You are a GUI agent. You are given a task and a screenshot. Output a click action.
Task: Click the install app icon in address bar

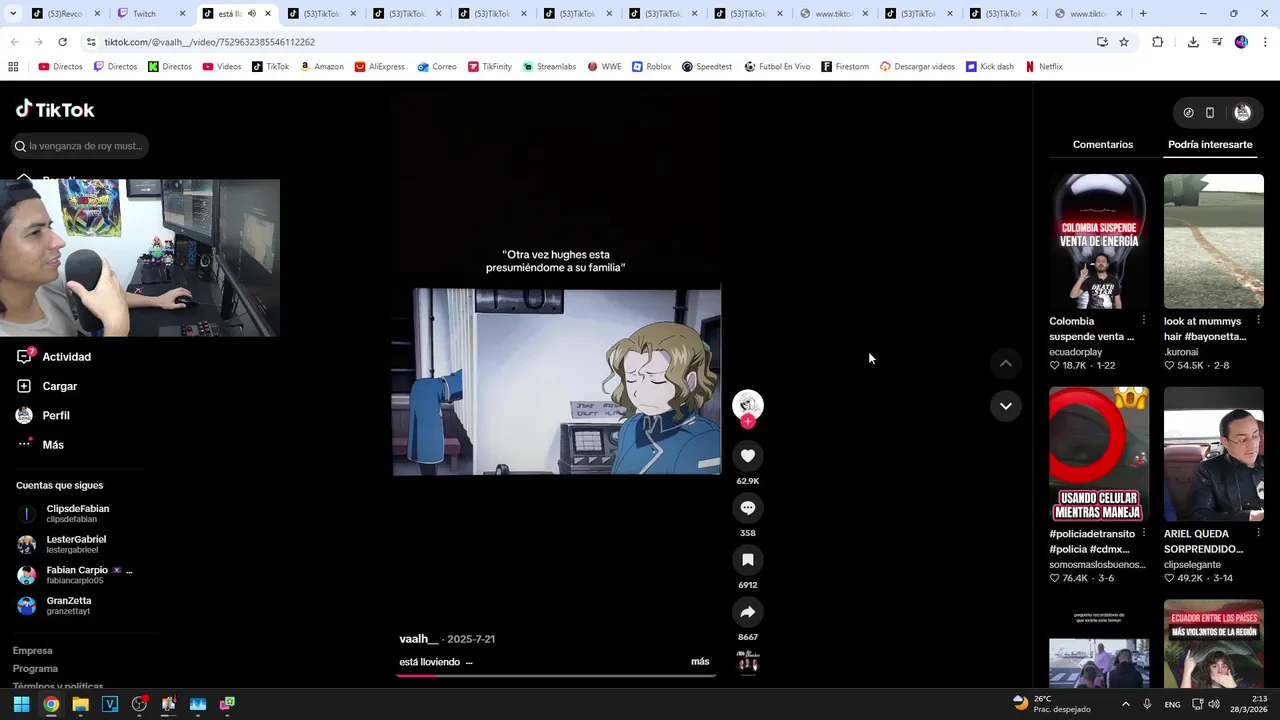point(1102,42)
